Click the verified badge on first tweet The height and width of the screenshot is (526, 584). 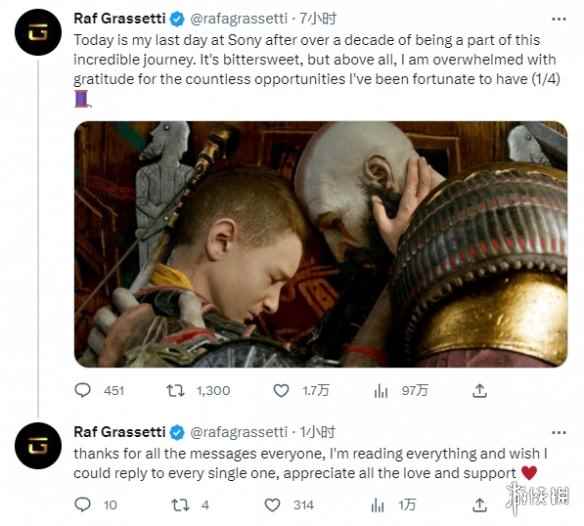coord(177,19)
